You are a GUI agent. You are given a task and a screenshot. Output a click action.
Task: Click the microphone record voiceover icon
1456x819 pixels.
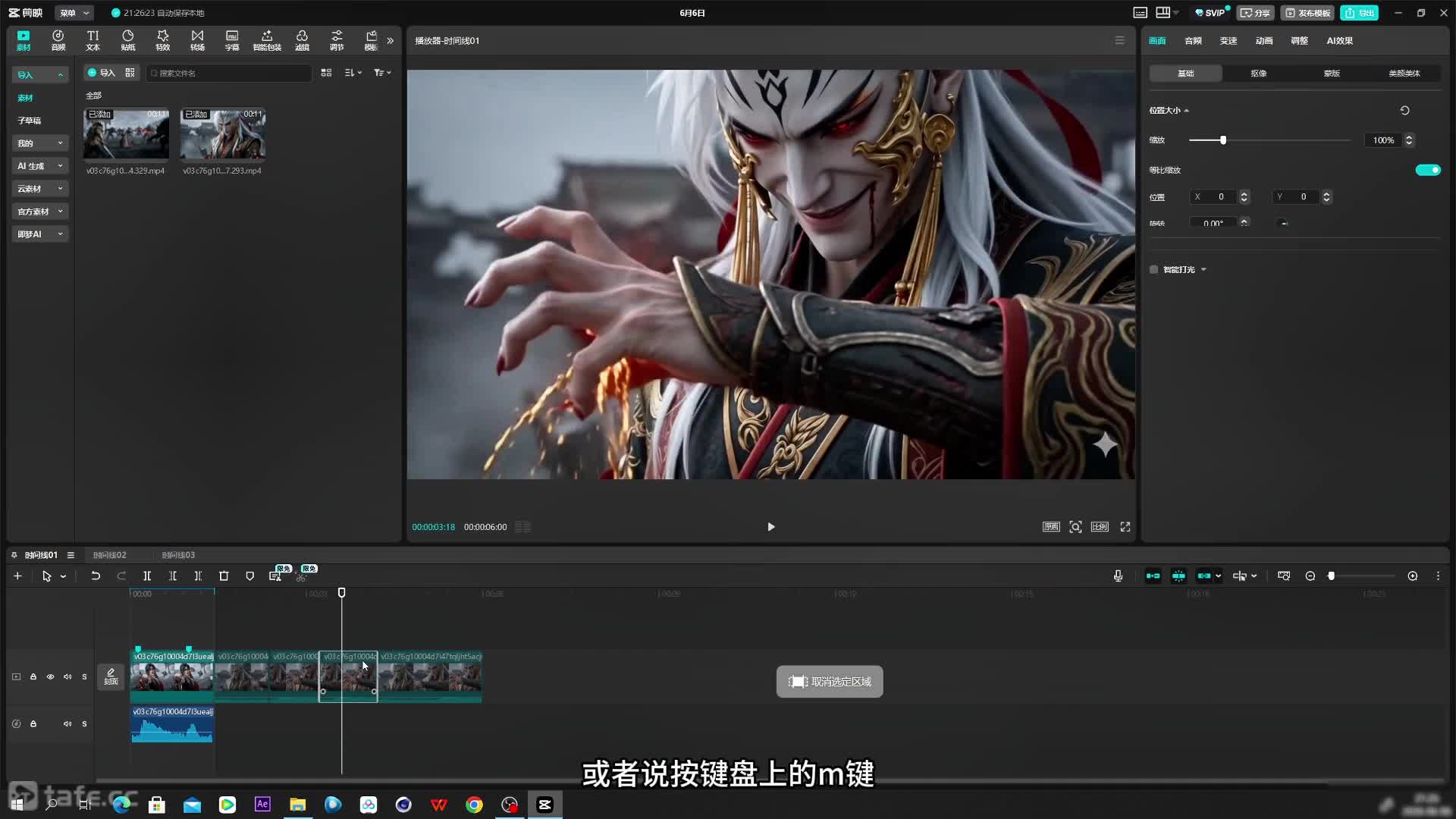point(1118,576)
